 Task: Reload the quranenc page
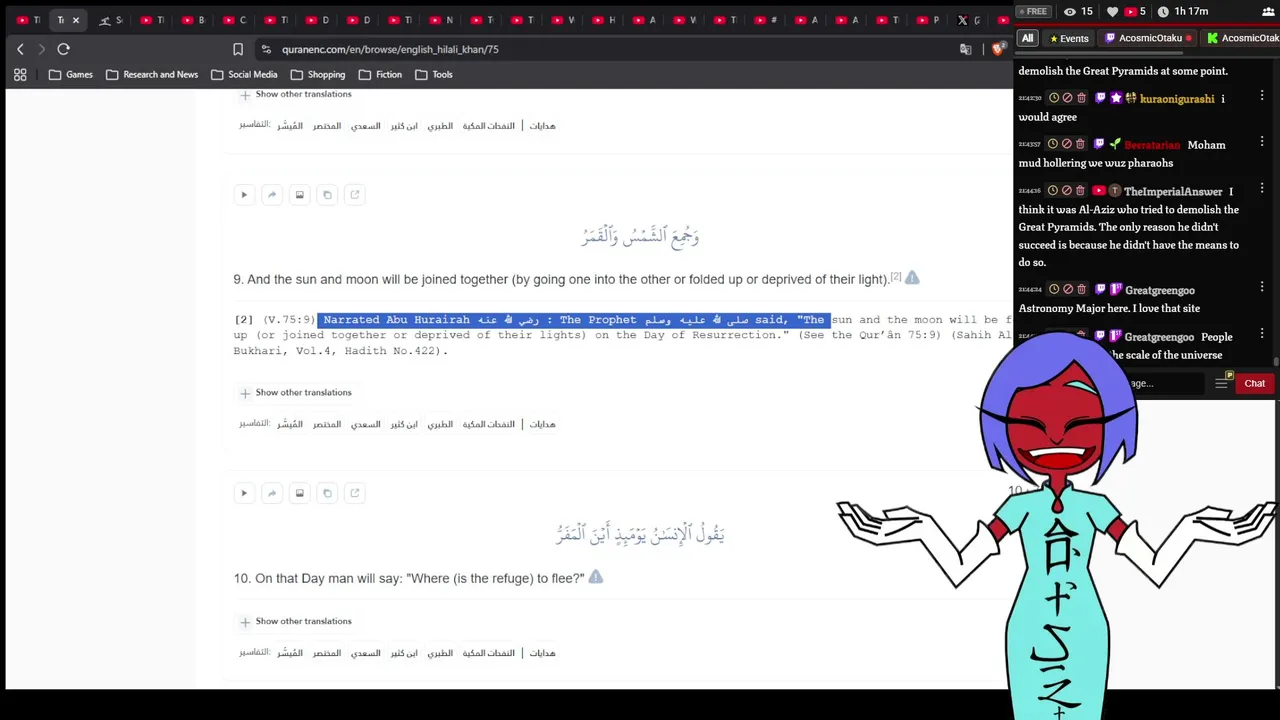coord(63,49)
